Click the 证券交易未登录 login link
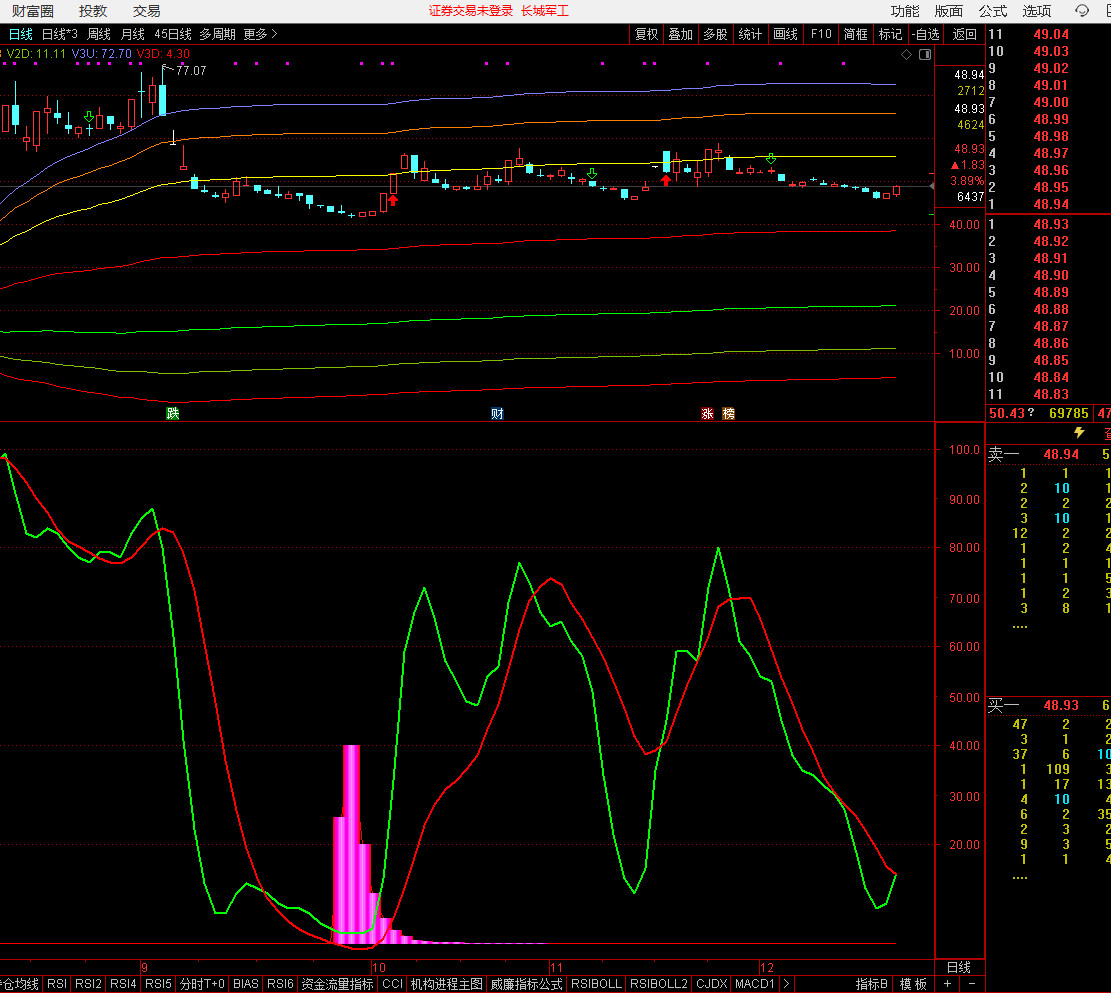The image size is (1111, 993). click(x=470, y=11)
